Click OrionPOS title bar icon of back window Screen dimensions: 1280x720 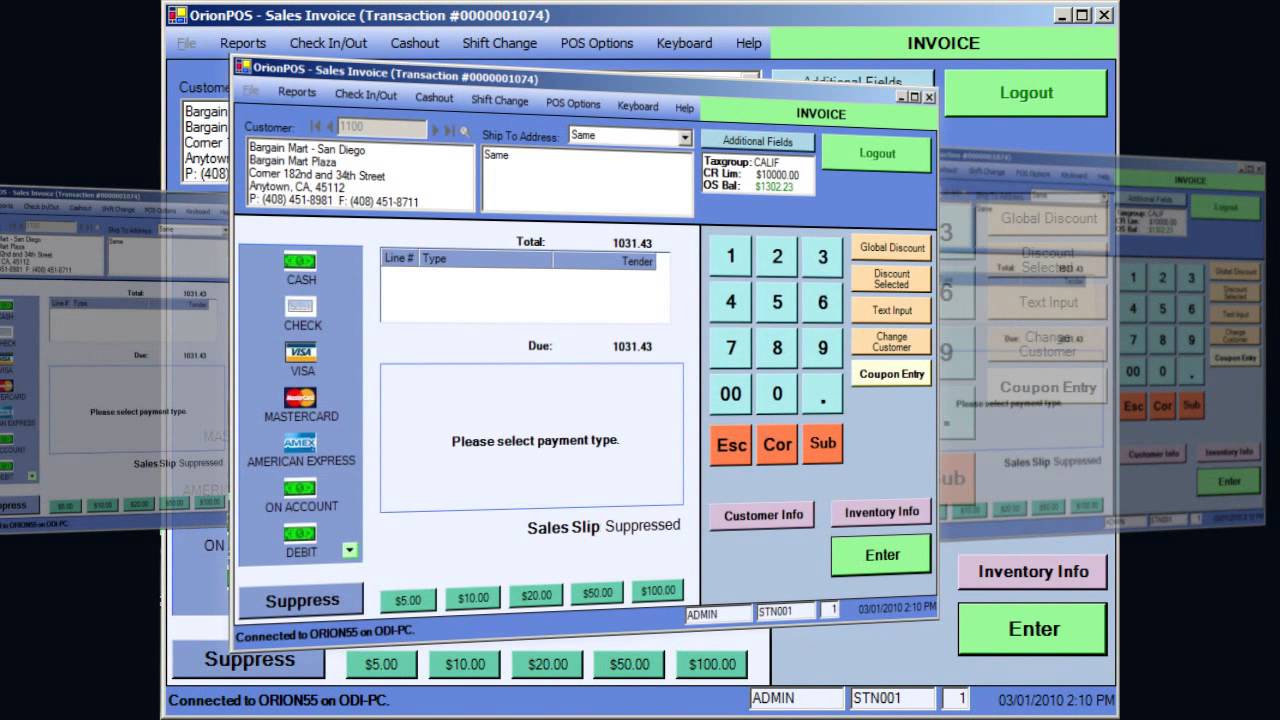177,15
